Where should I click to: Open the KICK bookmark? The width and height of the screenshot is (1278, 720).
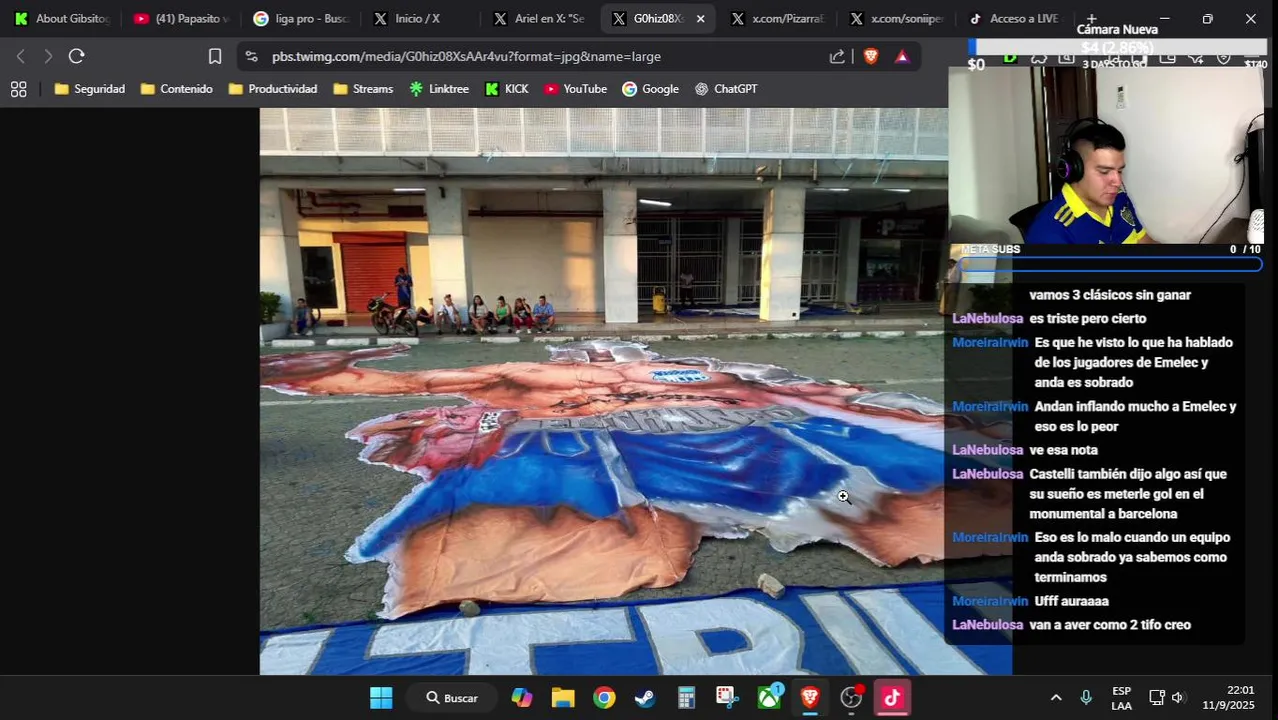[x=507, y=89]
